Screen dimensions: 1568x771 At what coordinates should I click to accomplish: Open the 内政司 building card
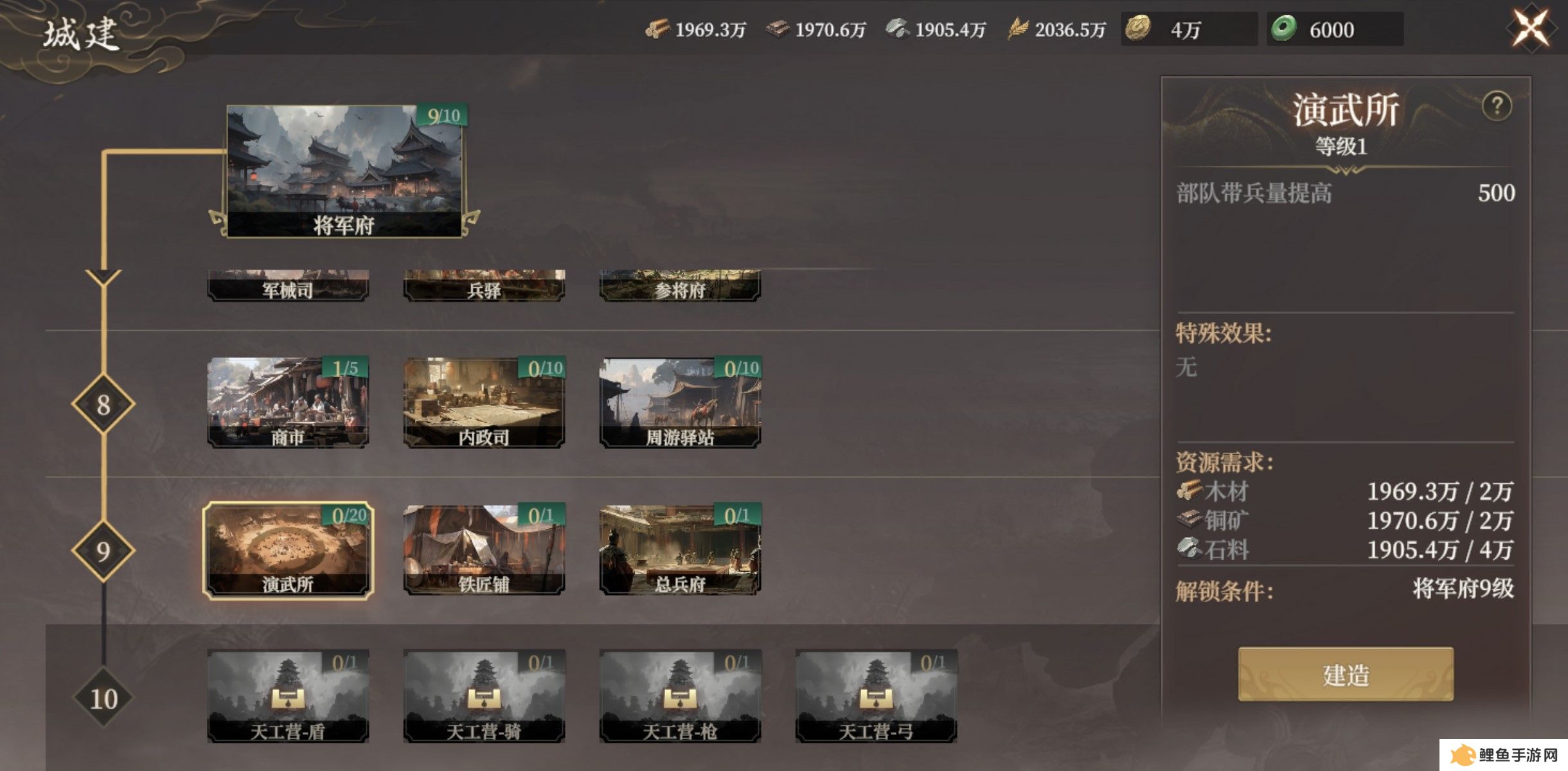pyautogui.click(x=484, y=402)
